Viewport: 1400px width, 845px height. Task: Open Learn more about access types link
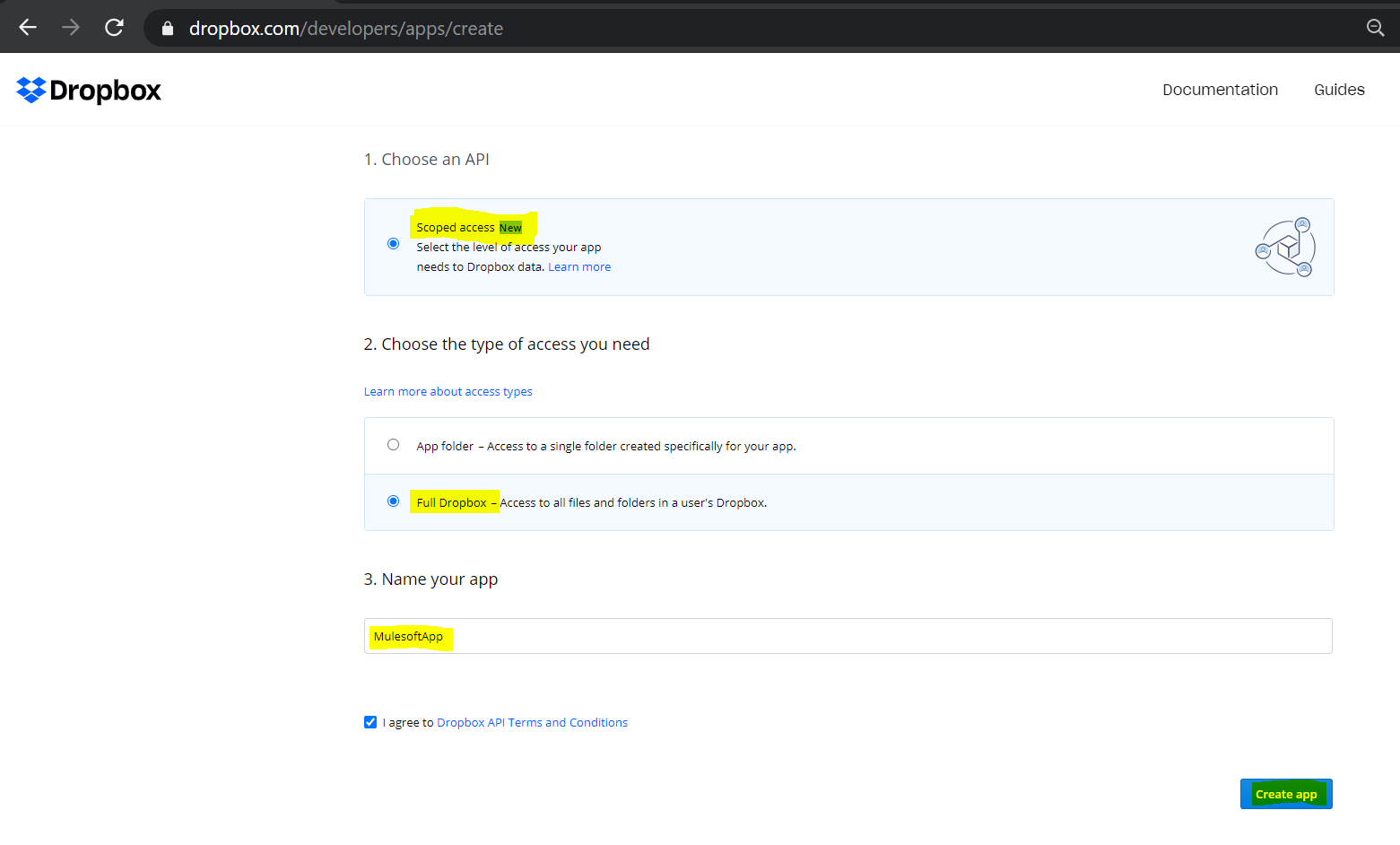coord(448,392)
